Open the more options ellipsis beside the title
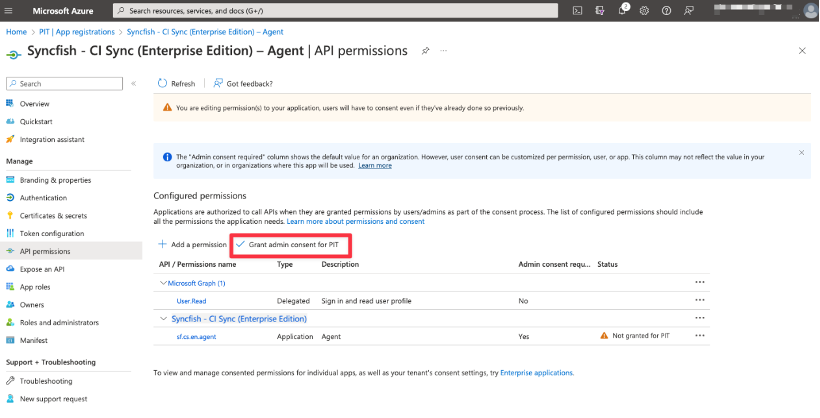The width and height of the screenshot is (820, 418). 443,51
